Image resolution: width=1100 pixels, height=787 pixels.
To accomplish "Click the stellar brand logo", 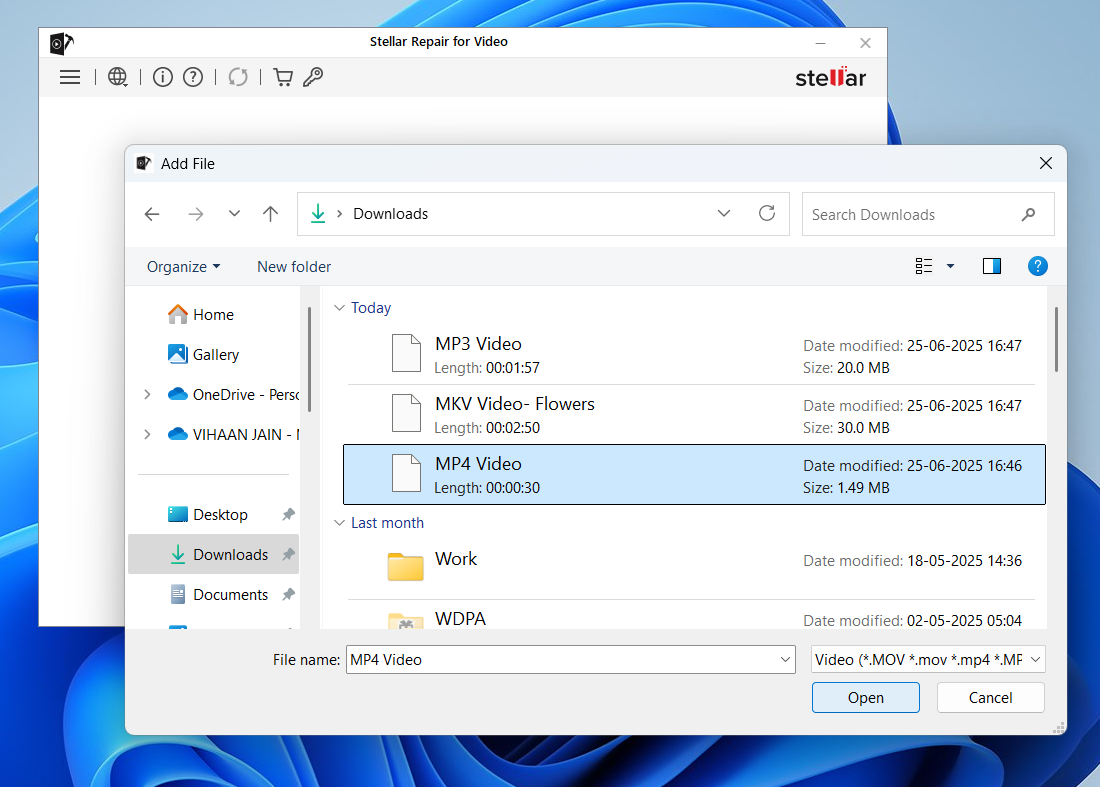I will click(x=831, y=77).
